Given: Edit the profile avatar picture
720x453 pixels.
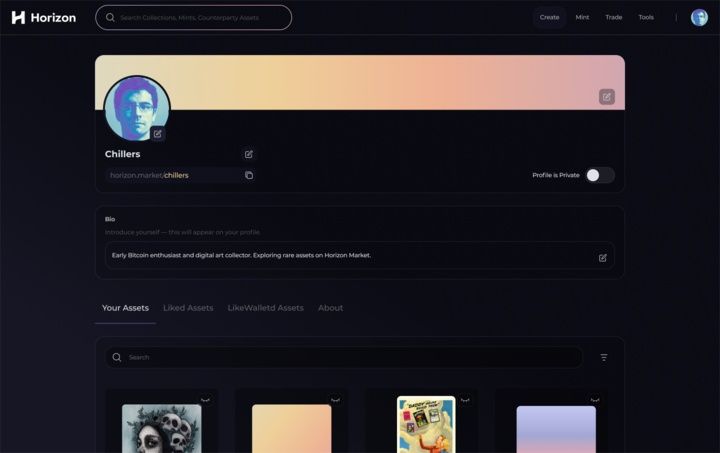Looking at the screenshot, I should [x=157, y=134].
